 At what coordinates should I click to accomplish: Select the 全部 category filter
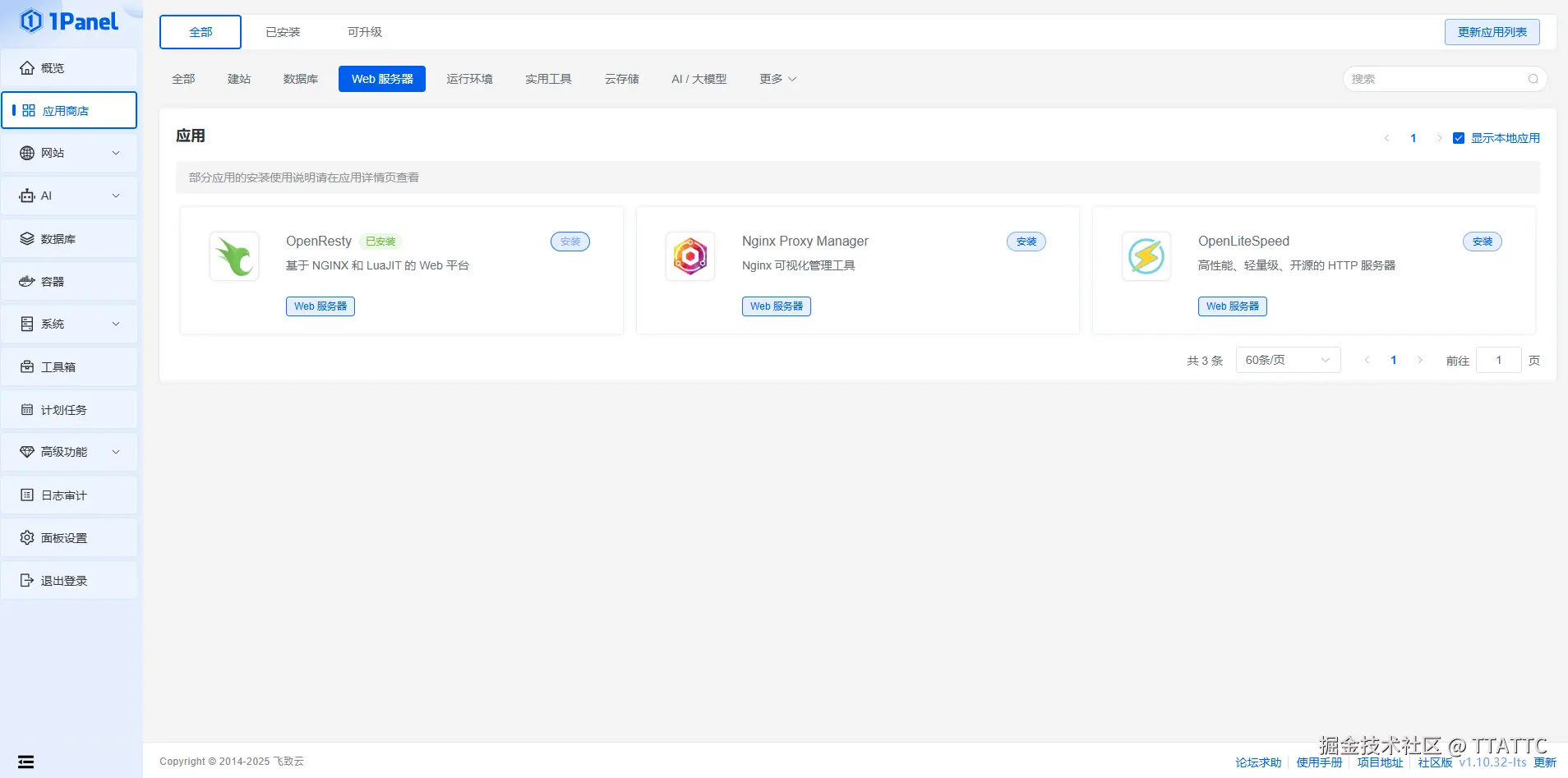(183, 79)
